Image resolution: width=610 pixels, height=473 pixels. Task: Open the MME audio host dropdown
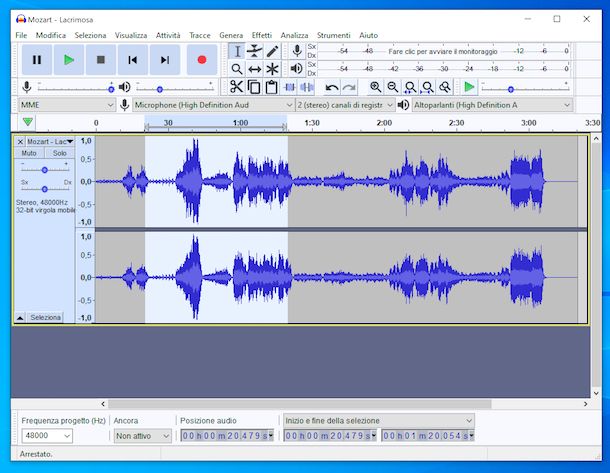(67, 105)
